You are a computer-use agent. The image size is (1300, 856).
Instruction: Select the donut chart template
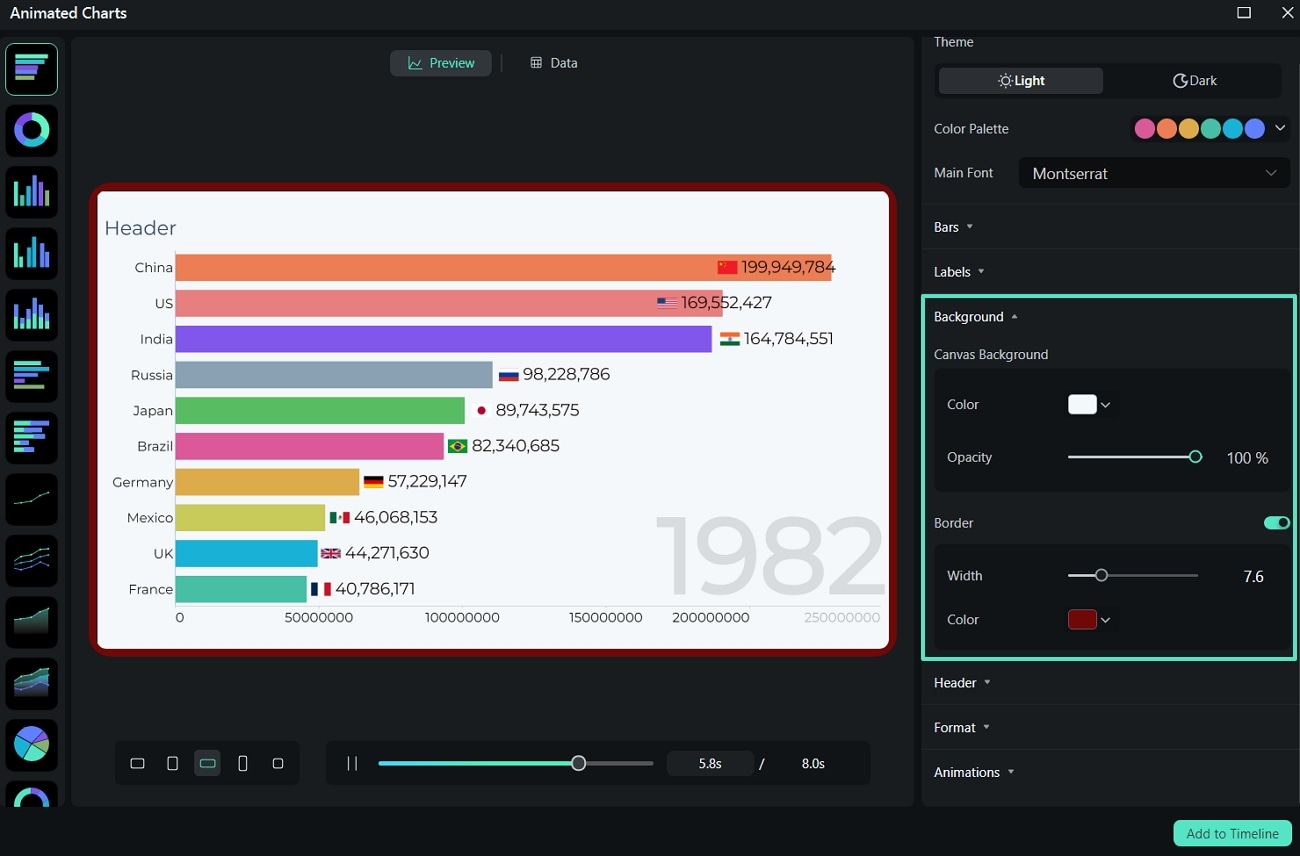point(31,130)
